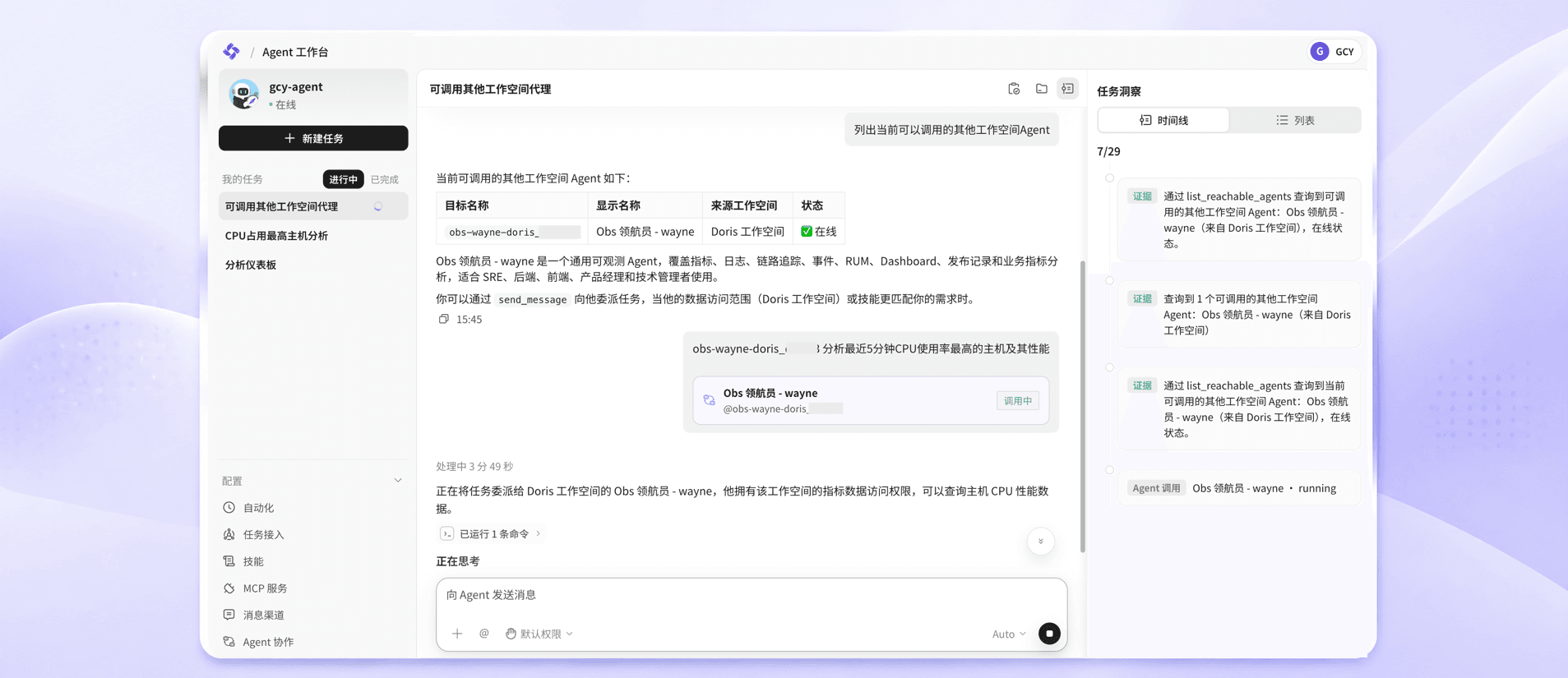This screenshot has height=678, width=1568.
Task: Switch to 进行中 task filter
Action: pyautogui.click(x=343, y=179)
